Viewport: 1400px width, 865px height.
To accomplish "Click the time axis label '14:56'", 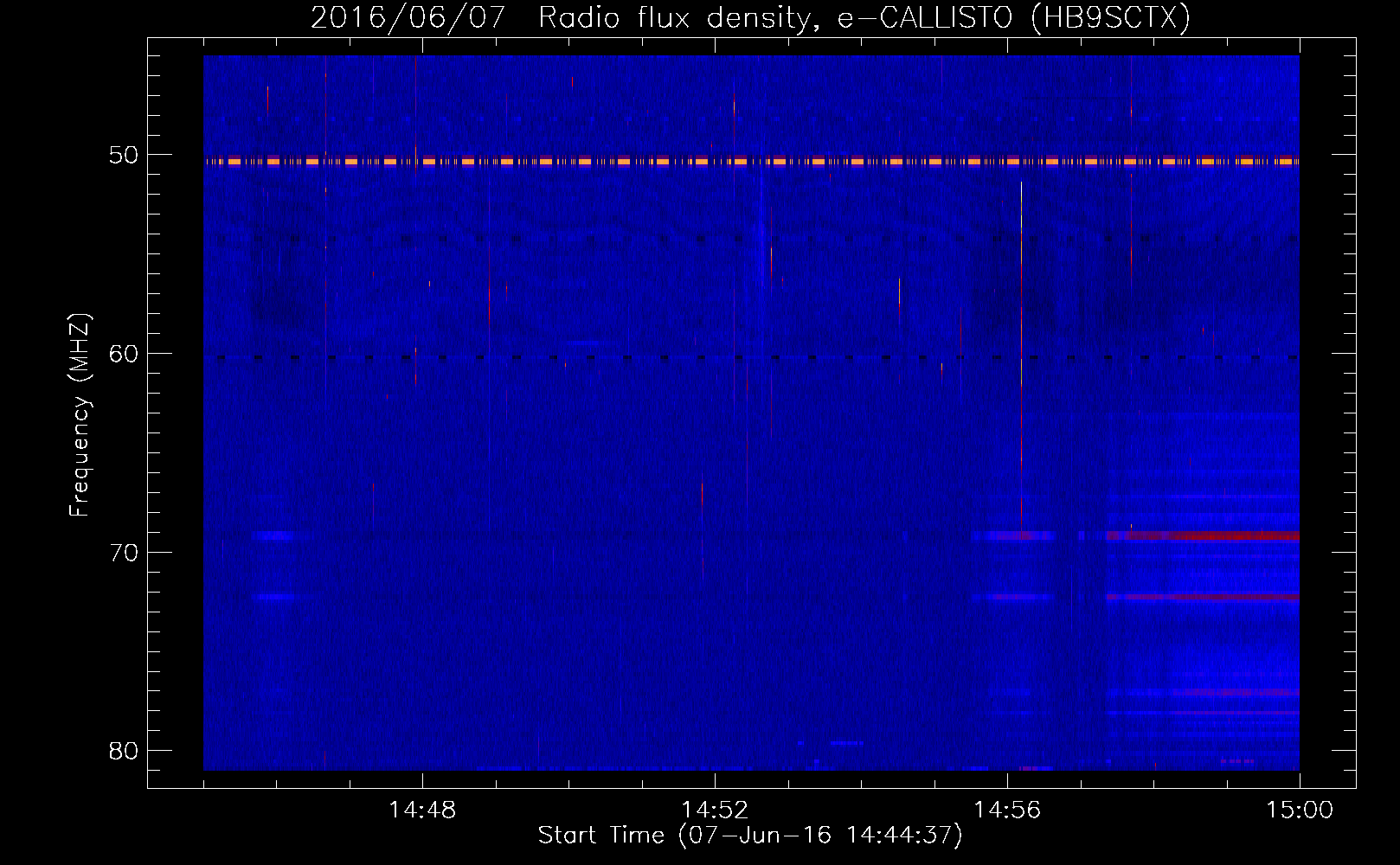I will [1007, 811].
